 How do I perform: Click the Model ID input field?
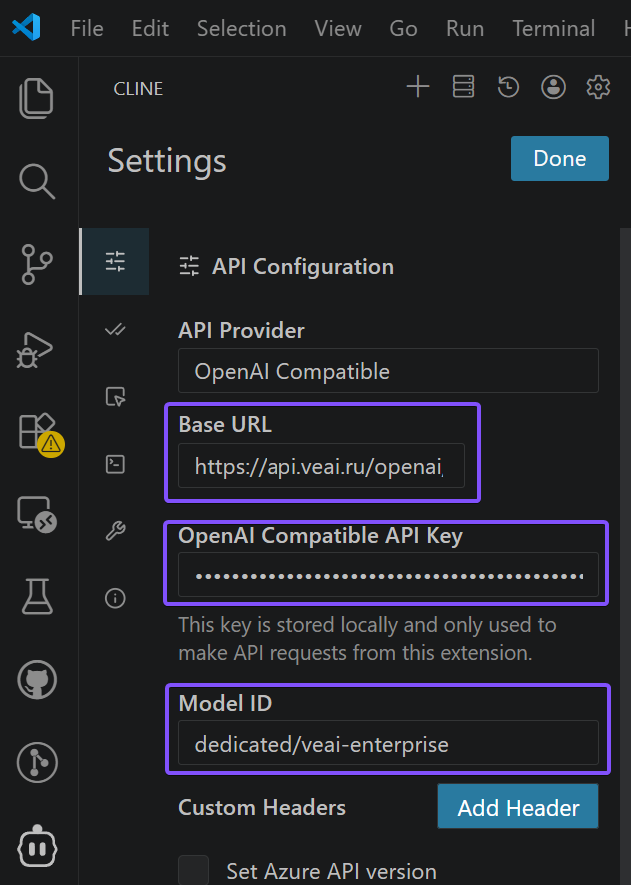388,743
